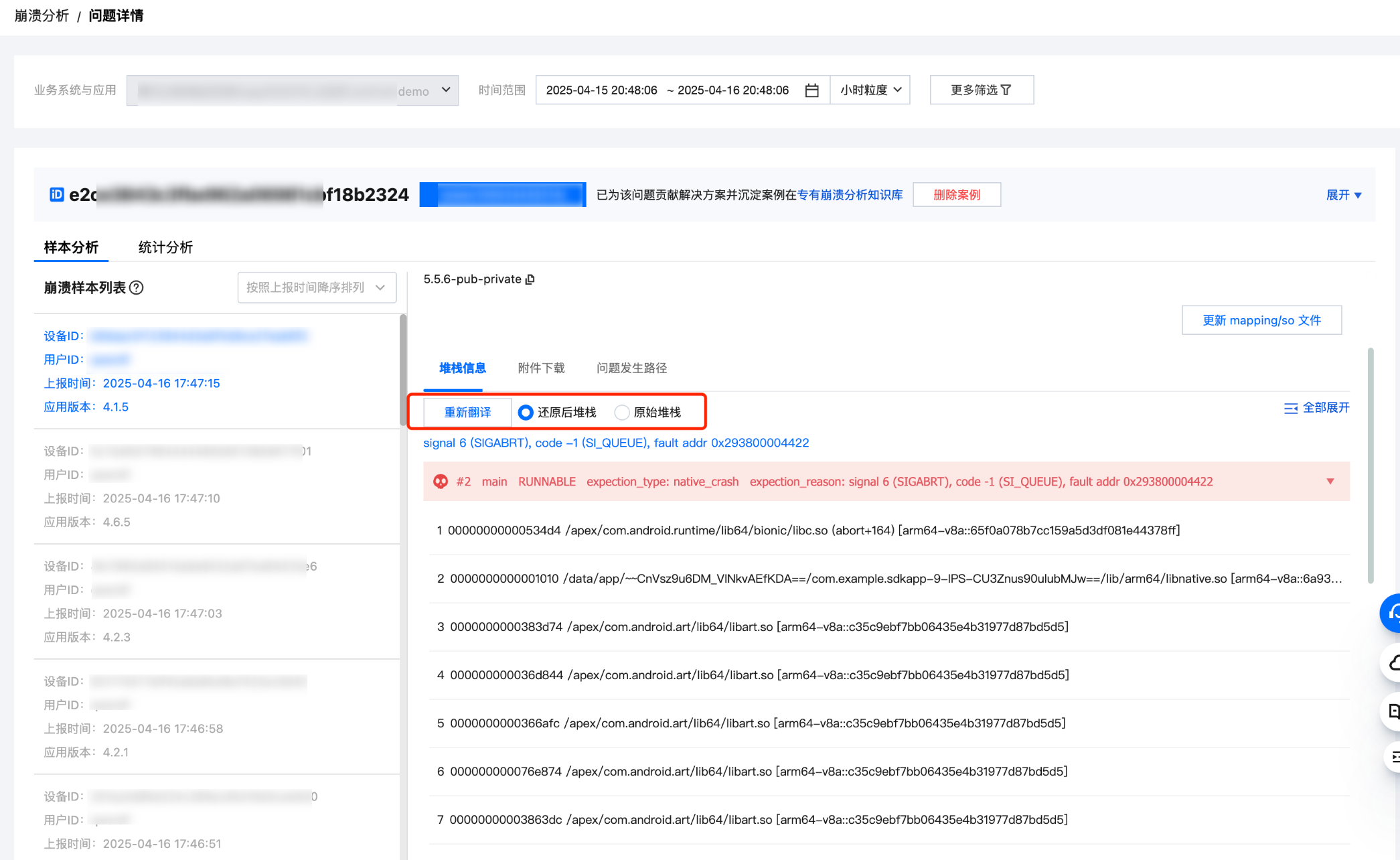
Task: Open the 专有崩溃分析知识库 link
Action: 850,195
